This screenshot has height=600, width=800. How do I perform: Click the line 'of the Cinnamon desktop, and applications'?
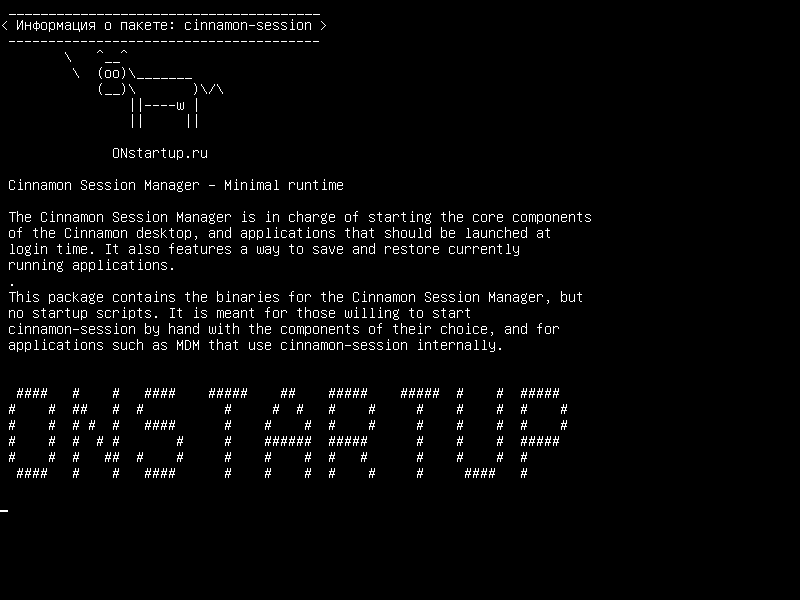point(280,233)
